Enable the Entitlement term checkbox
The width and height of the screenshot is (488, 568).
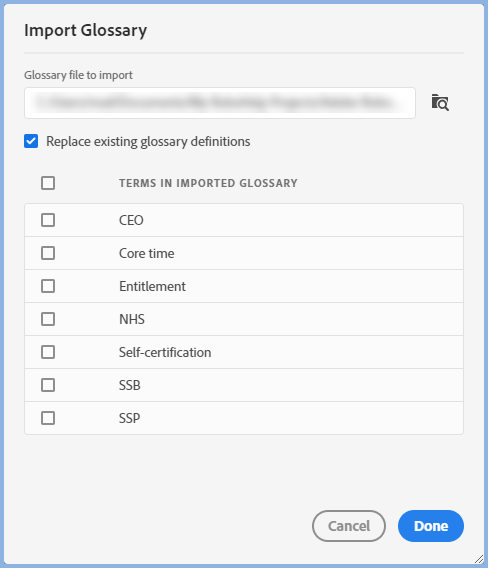point(48,286)
